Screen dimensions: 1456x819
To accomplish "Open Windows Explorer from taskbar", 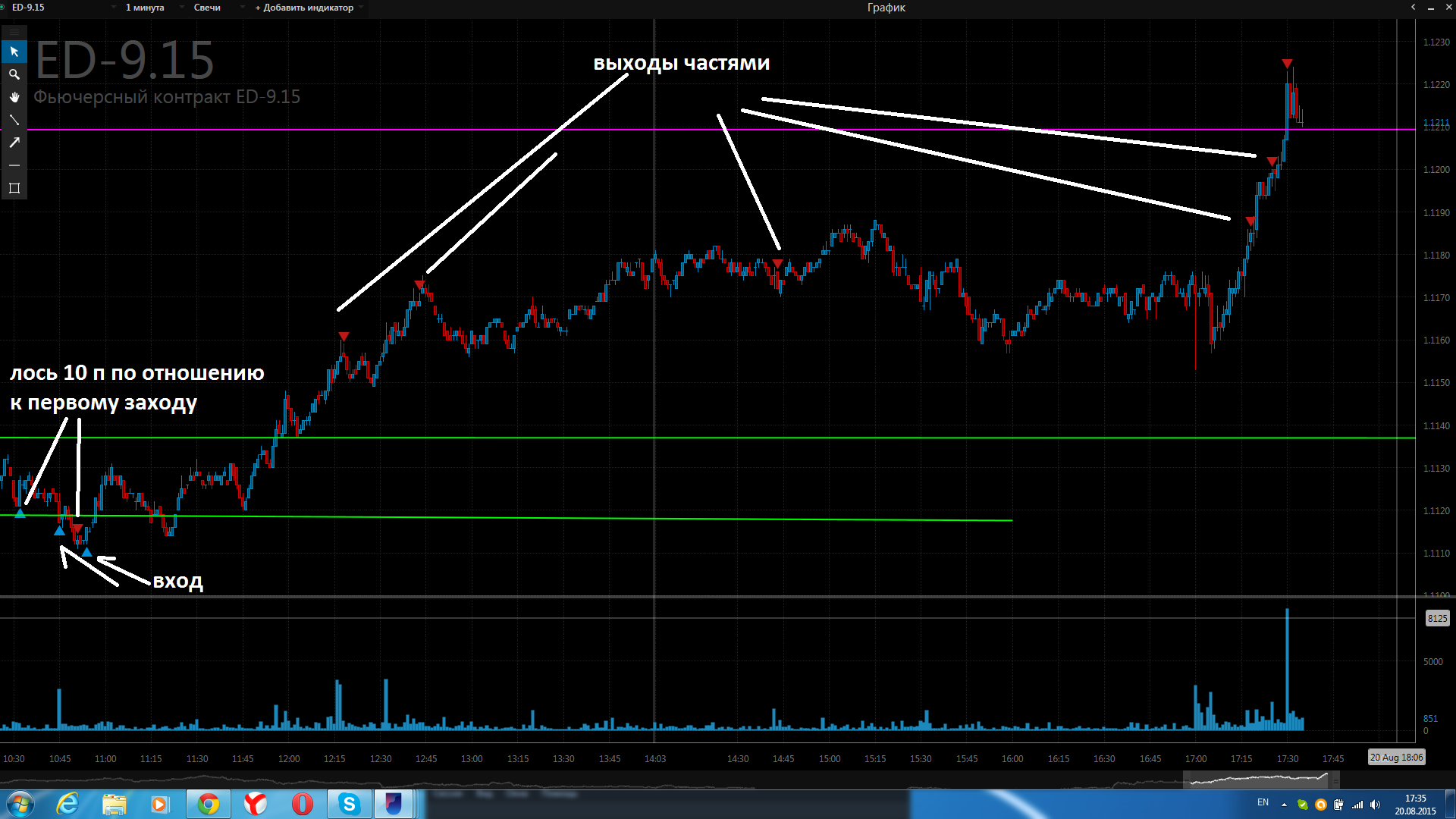I will tap(114, 804).
